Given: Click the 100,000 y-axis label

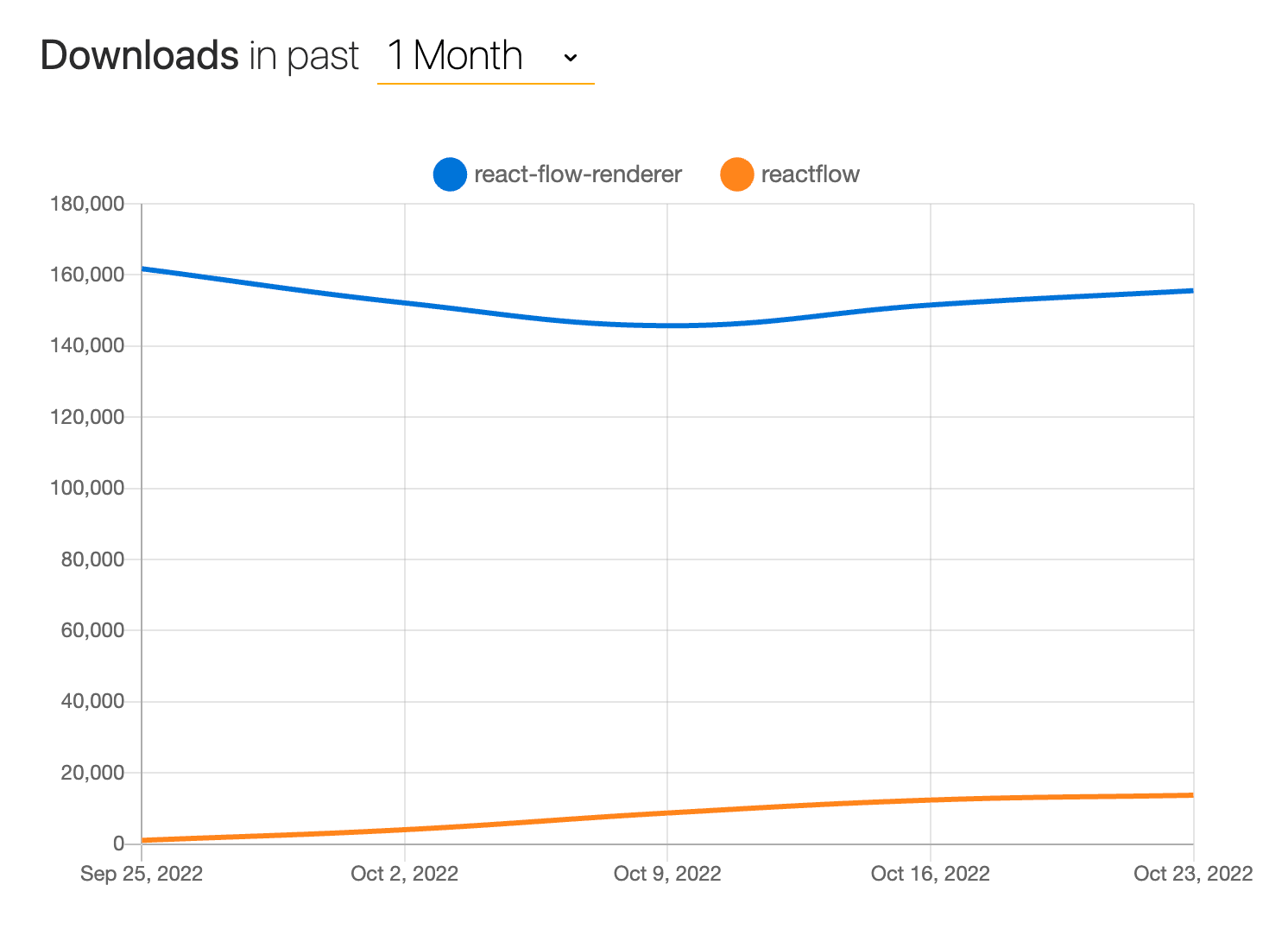Looking at the screenshot, I should click(x=86, y=488).
